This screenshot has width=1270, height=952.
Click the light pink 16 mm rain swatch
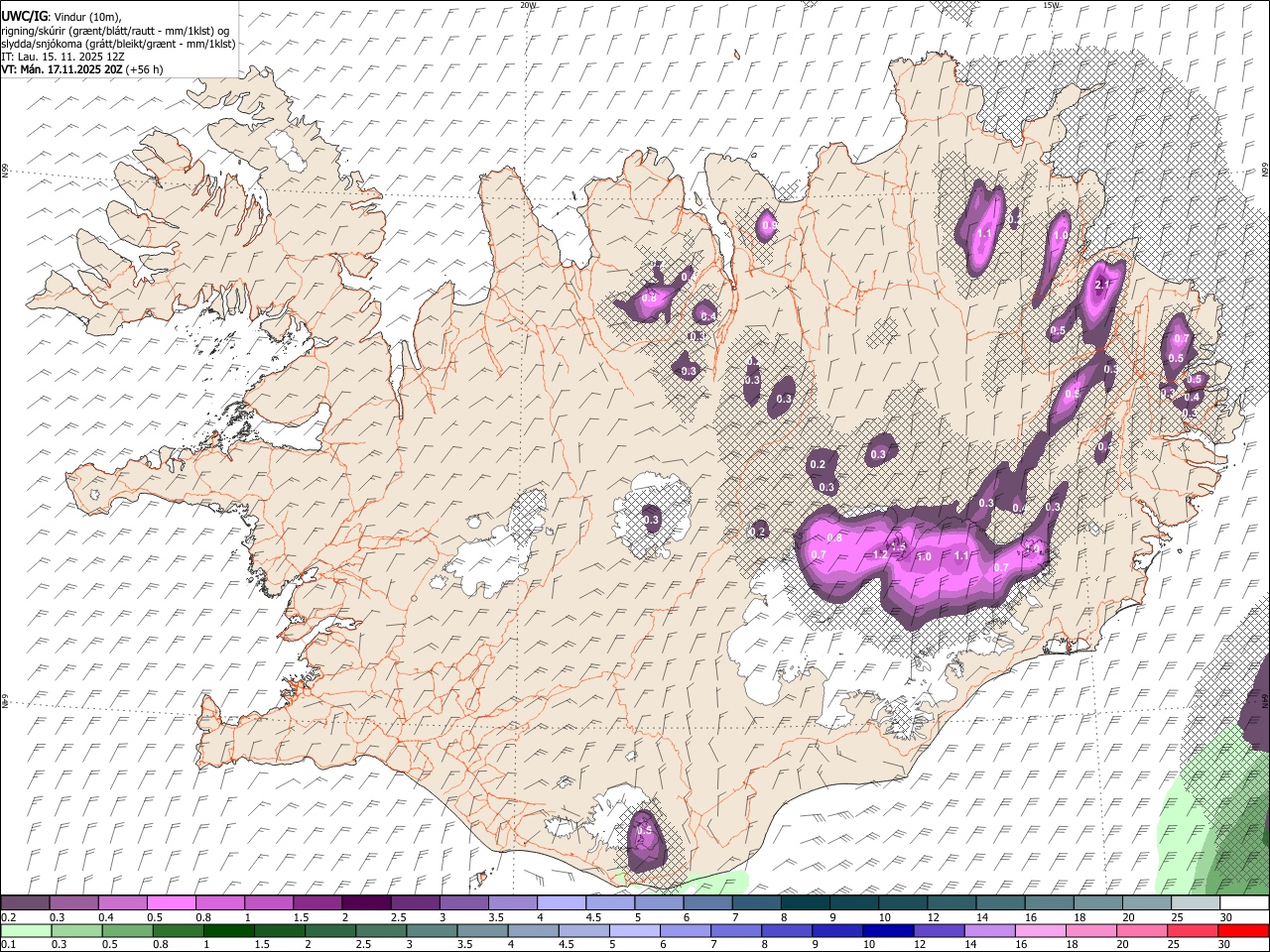coord(1041,930)
